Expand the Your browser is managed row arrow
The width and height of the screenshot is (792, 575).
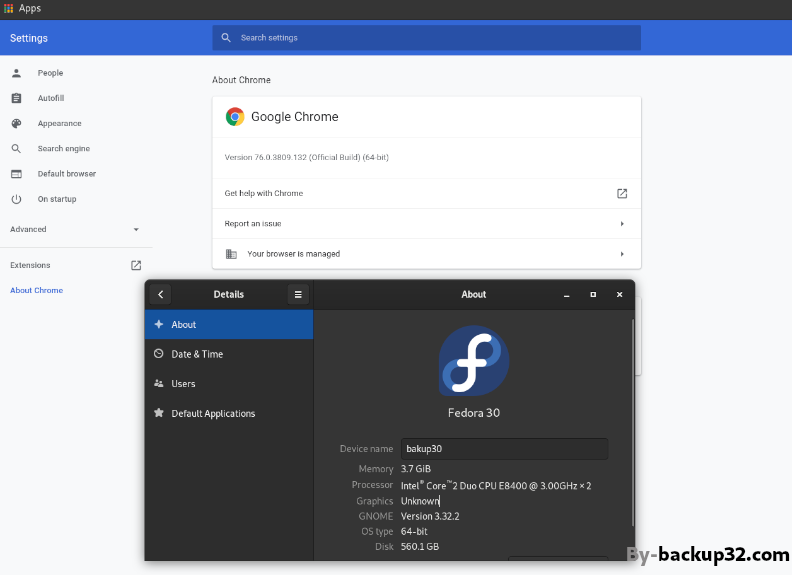622,254
